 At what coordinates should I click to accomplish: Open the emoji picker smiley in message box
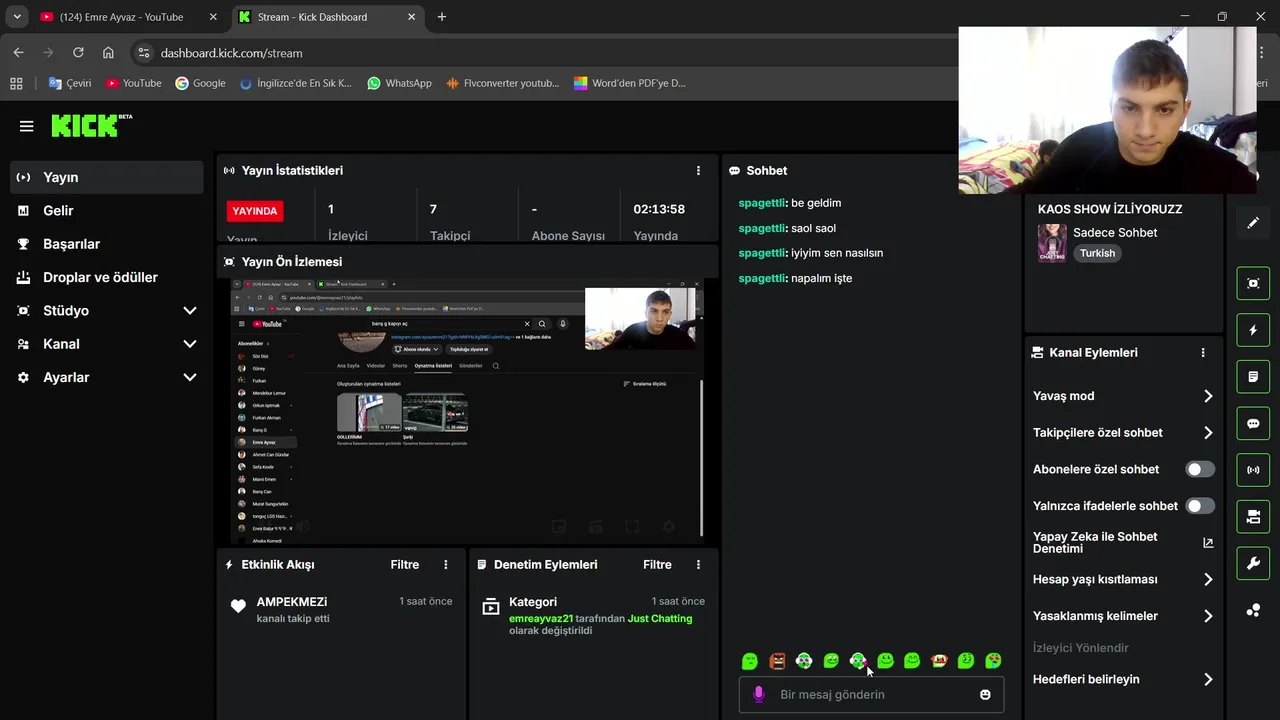coord(985,694)
